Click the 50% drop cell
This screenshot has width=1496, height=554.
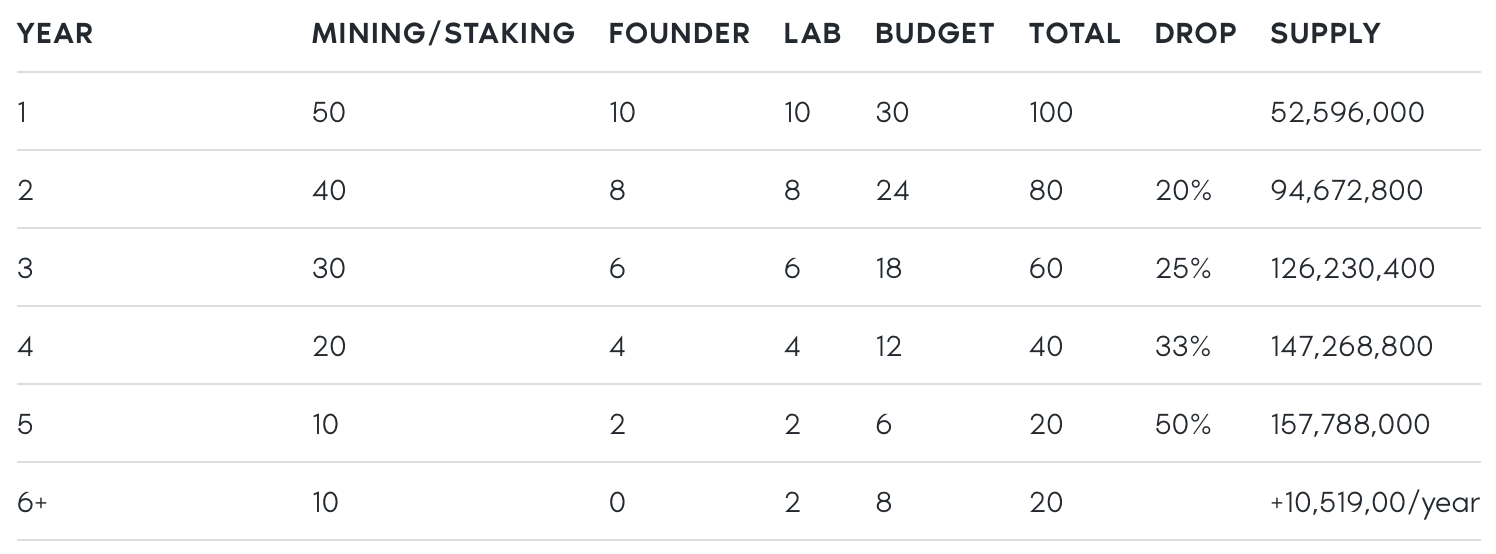coord(1183,424)
